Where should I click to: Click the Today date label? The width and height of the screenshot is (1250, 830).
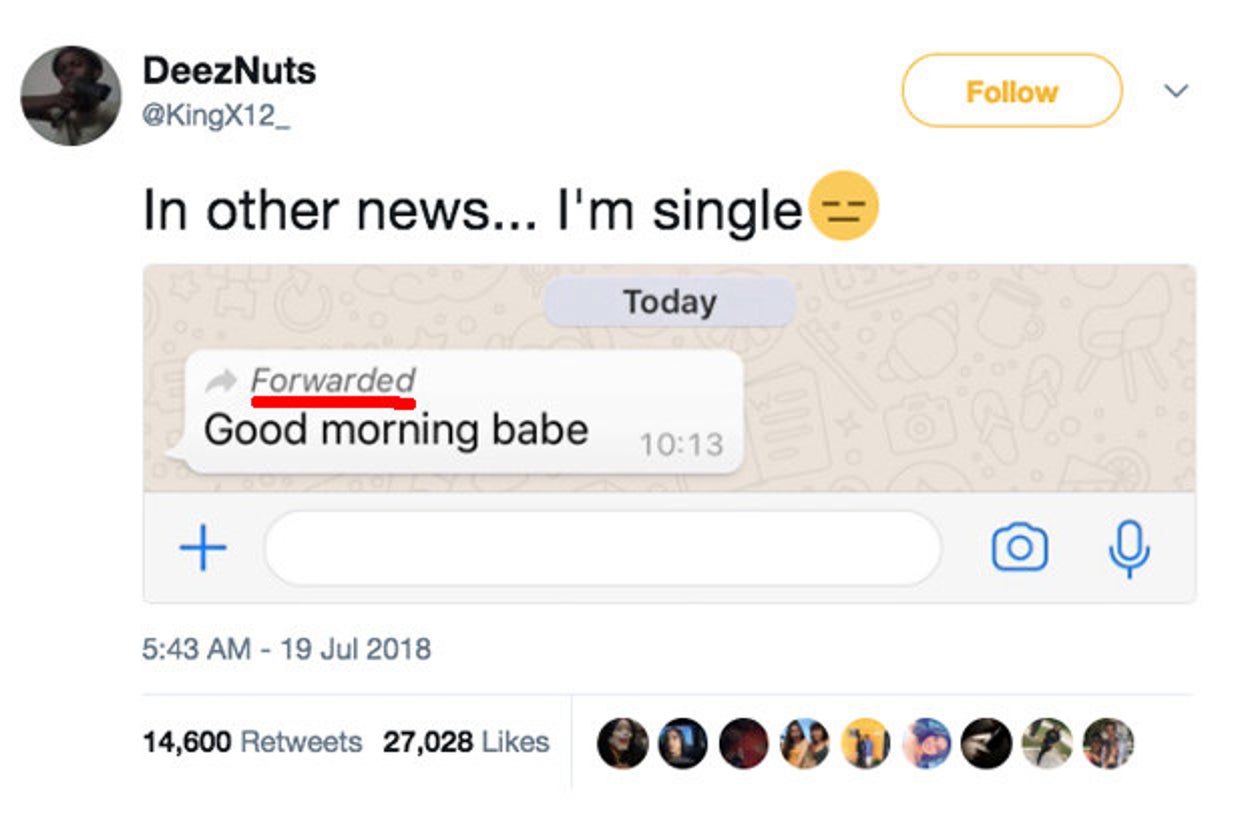[x=669, y=302]
